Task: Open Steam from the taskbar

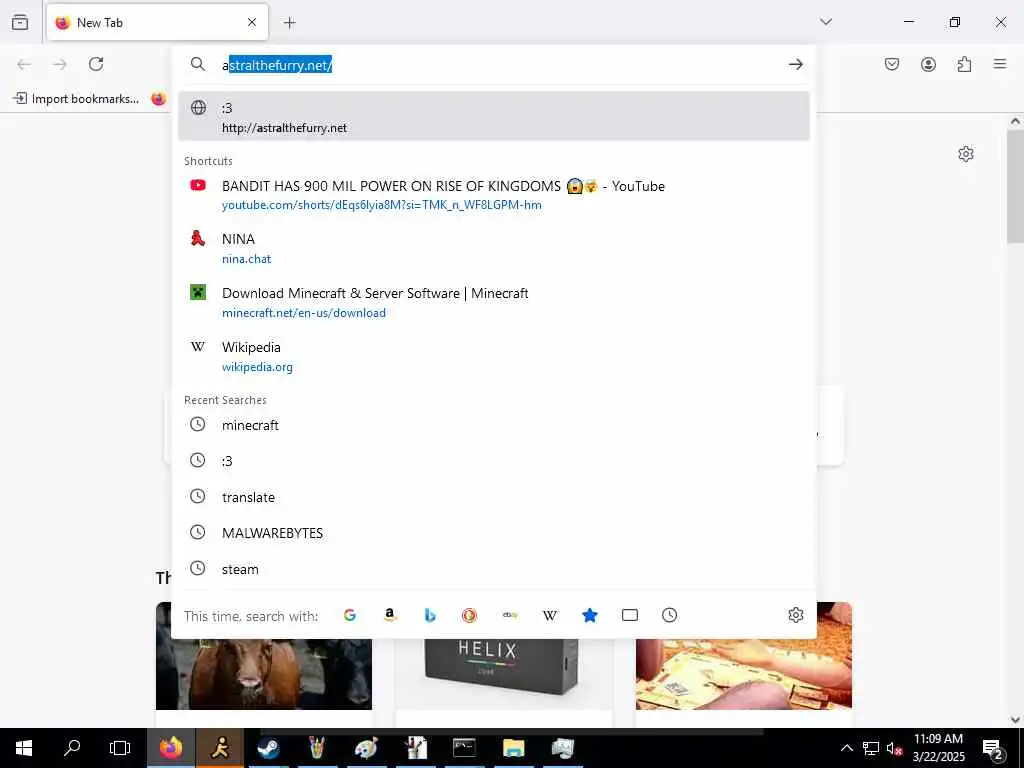Action: click(268, 748)
